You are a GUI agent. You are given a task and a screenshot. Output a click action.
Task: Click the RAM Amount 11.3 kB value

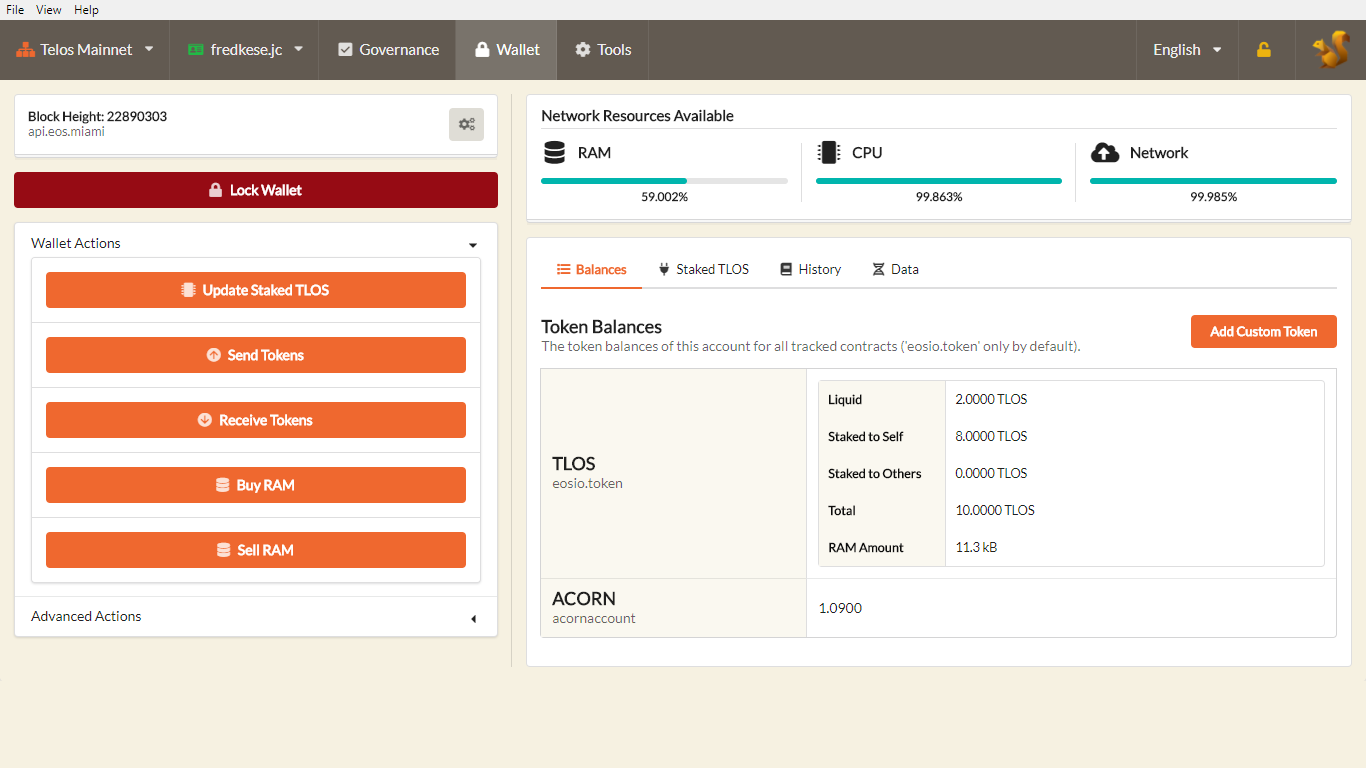pos(976,547)
